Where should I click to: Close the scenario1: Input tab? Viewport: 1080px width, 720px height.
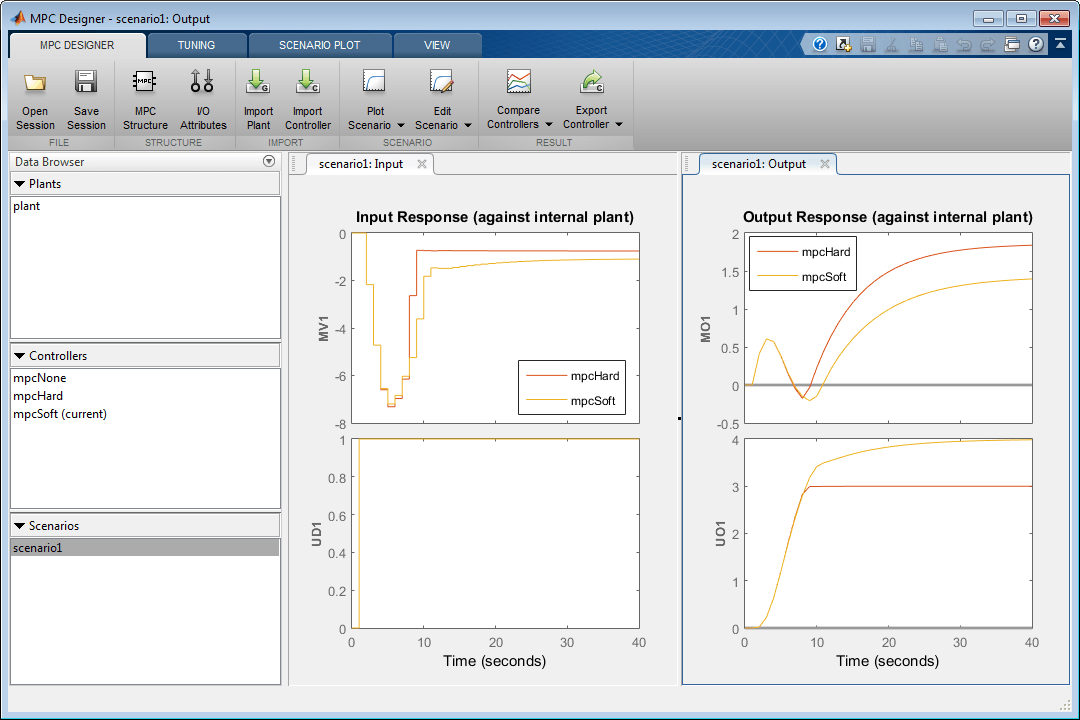coord(422,164)
